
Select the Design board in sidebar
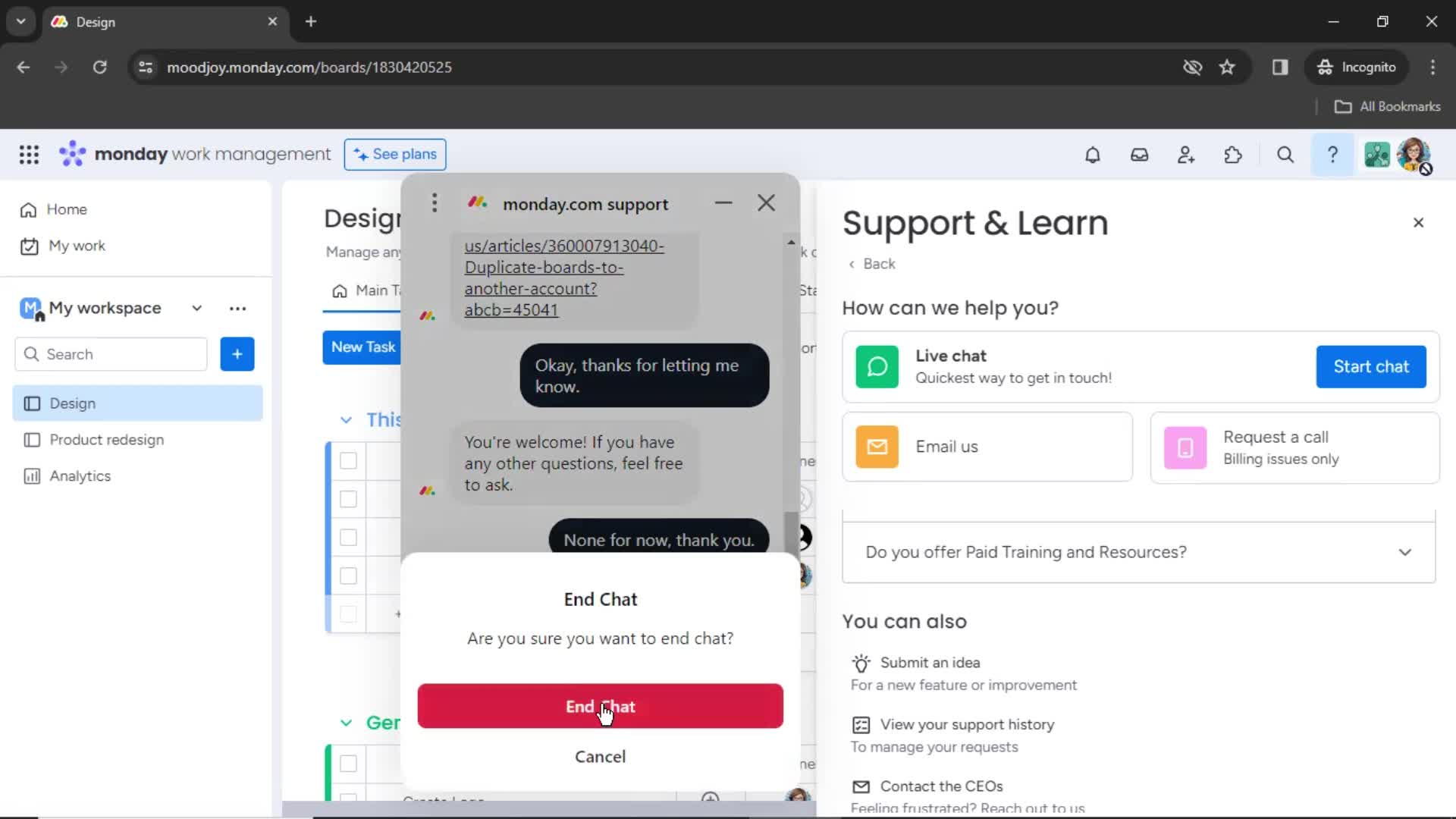tap(137, 403)
